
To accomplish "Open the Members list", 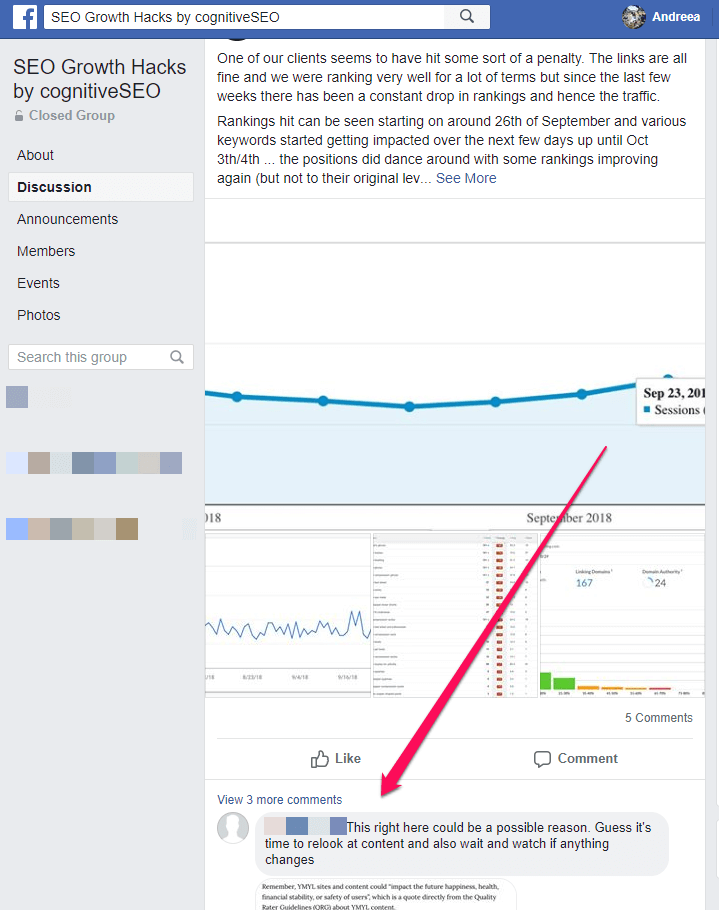I will [x=46, y=251].
